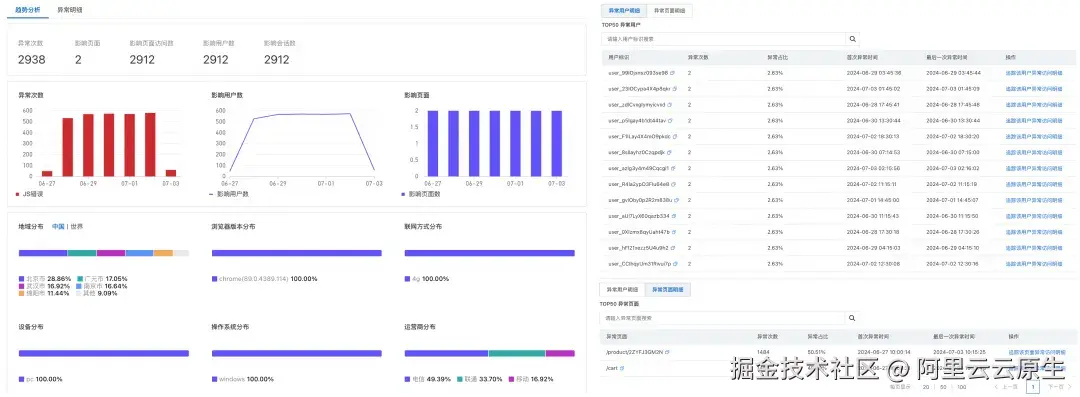The width and height of the screenshot is (1080, 397).
Task: Click the /cart page entry
Action: (x=611, y=368)
